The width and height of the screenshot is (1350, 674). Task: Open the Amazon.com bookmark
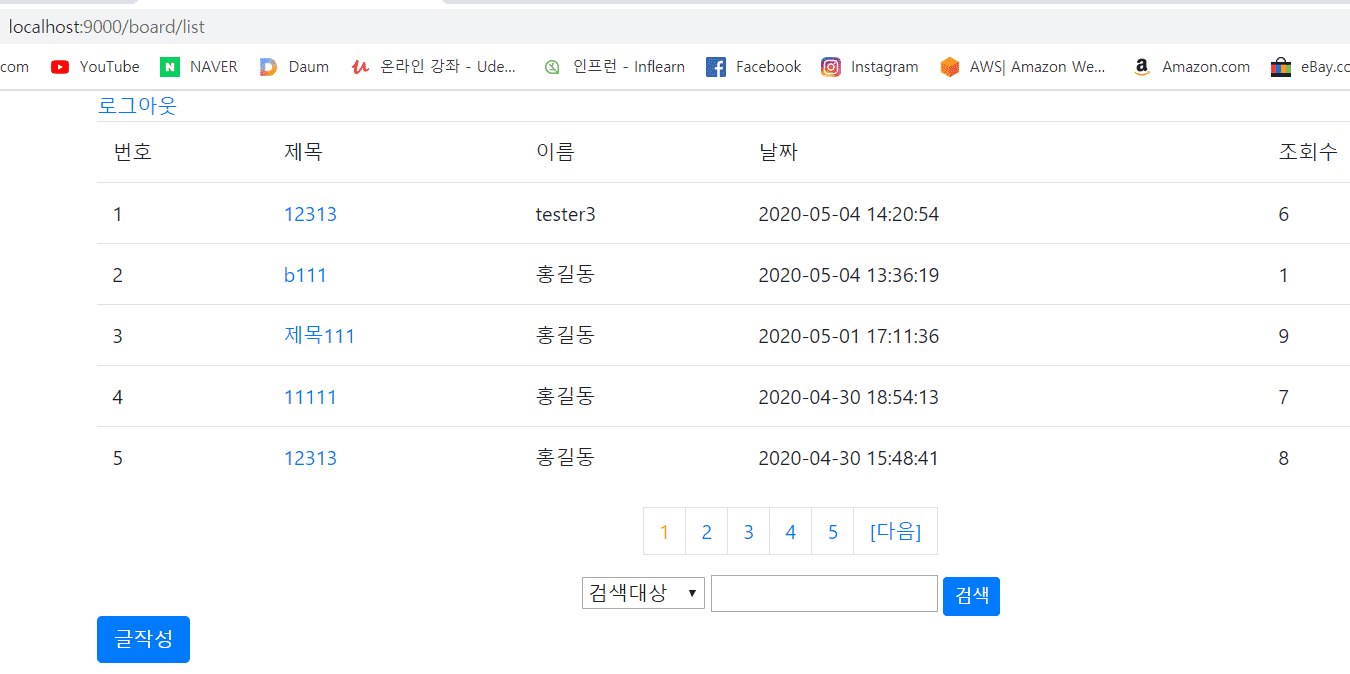click(x=1191, y=67)
